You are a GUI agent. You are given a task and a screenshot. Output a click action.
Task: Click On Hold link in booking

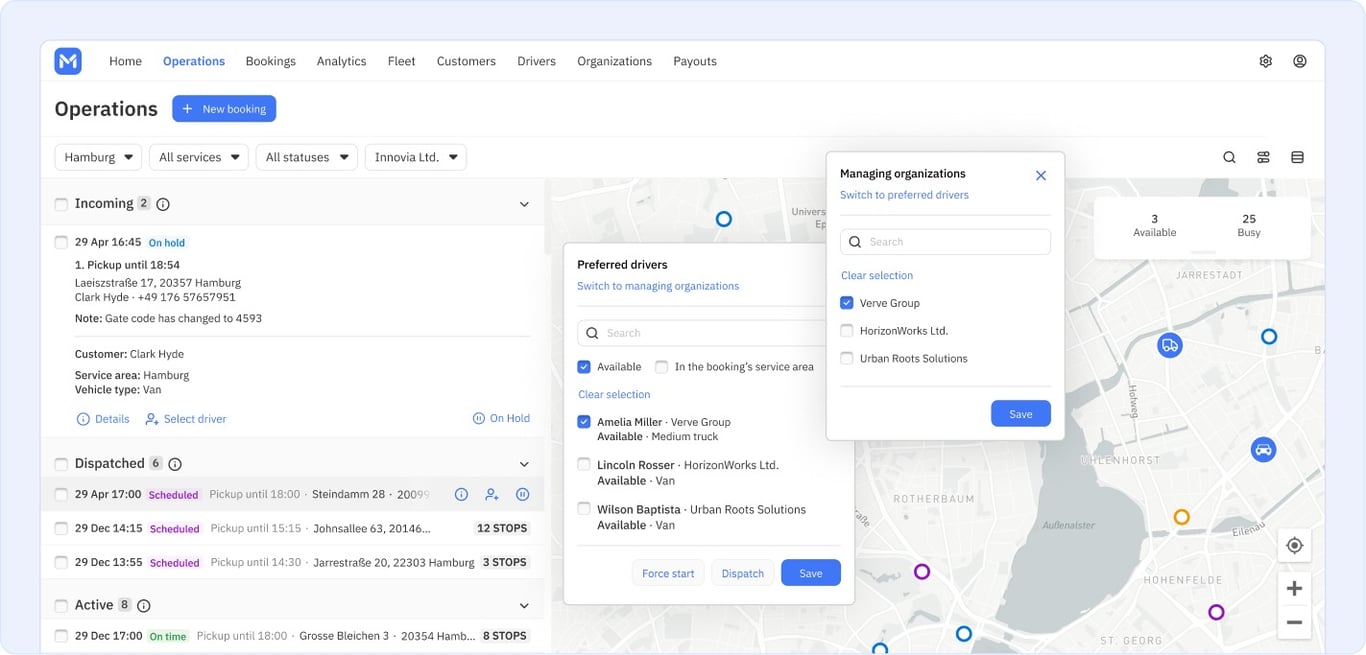[501, 419]
